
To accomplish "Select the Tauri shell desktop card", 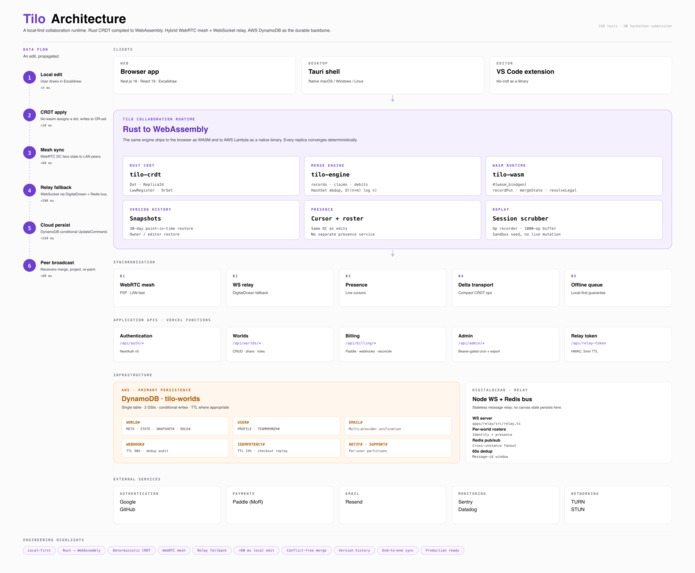I will pyautogui.click(x=392, y=75).
